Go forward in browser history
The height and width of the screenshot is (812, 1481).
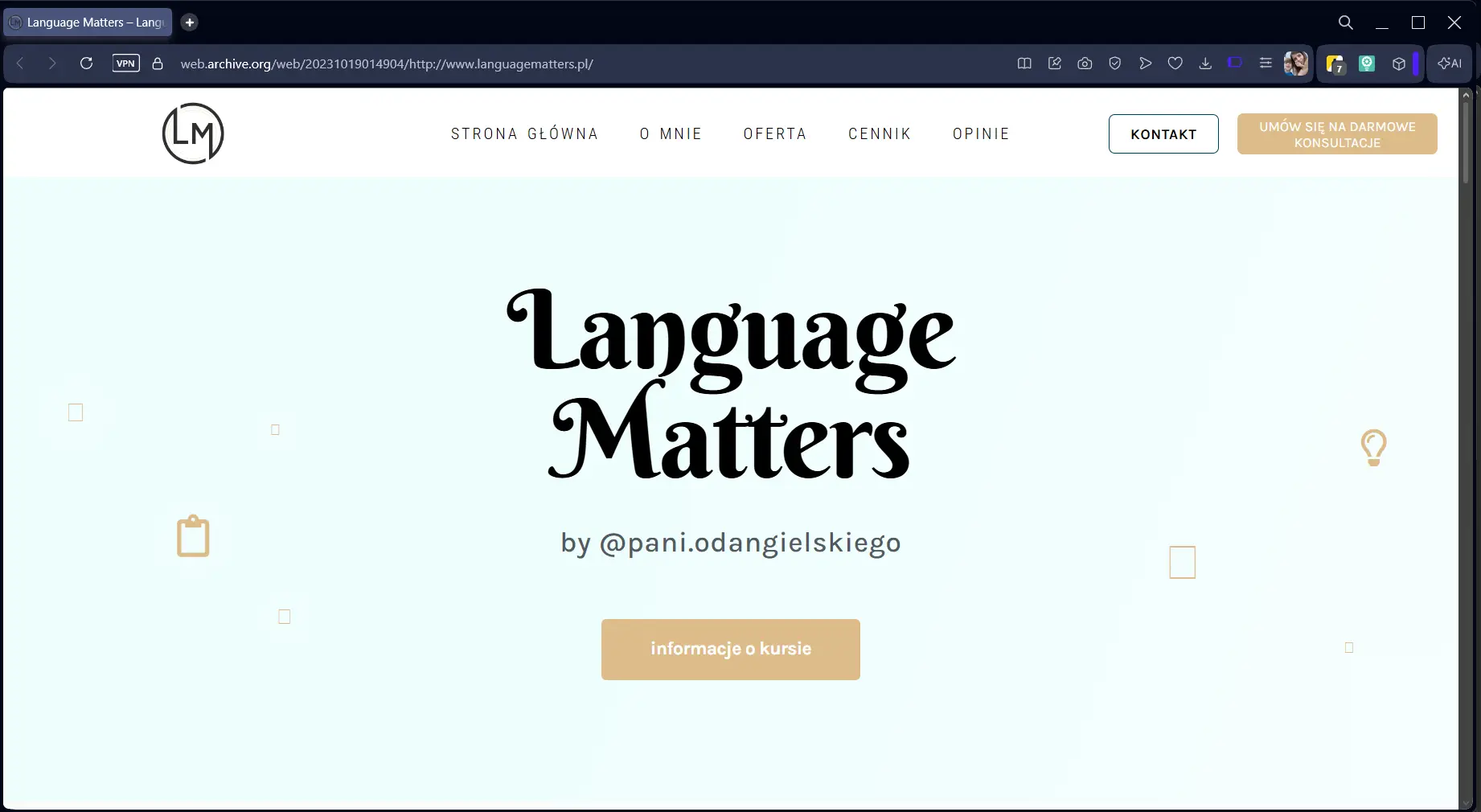[x=52, y=64]
